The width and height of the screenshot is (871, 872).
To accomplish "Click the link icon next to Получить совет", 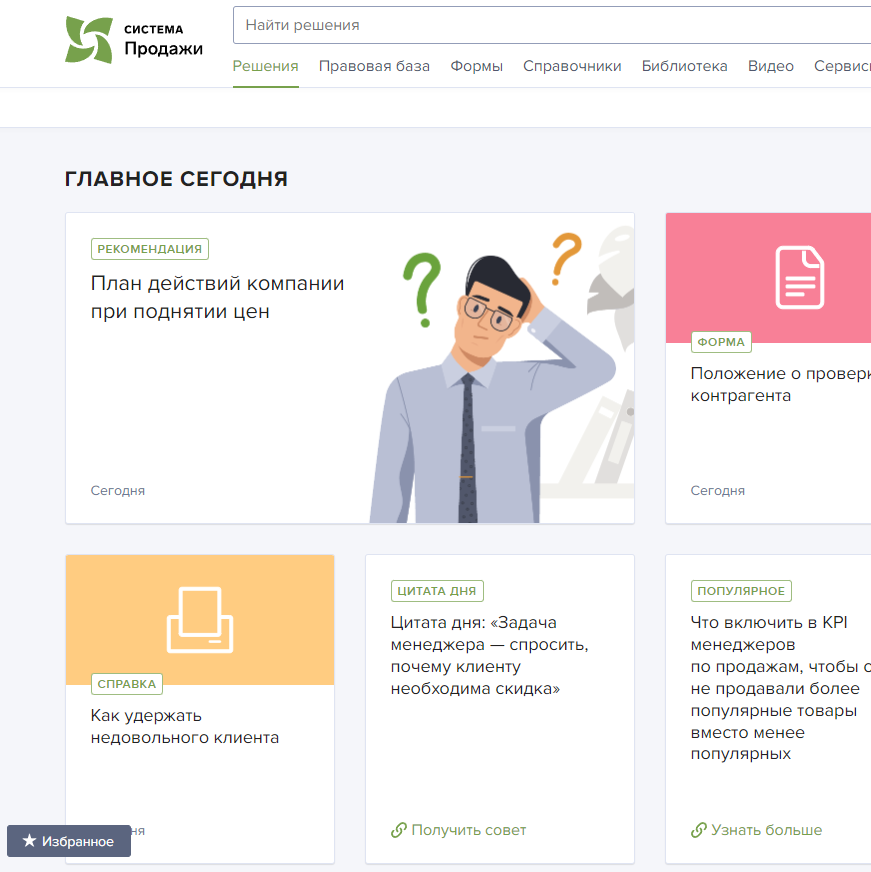I will pyautogui.click(x=398, y=830).
